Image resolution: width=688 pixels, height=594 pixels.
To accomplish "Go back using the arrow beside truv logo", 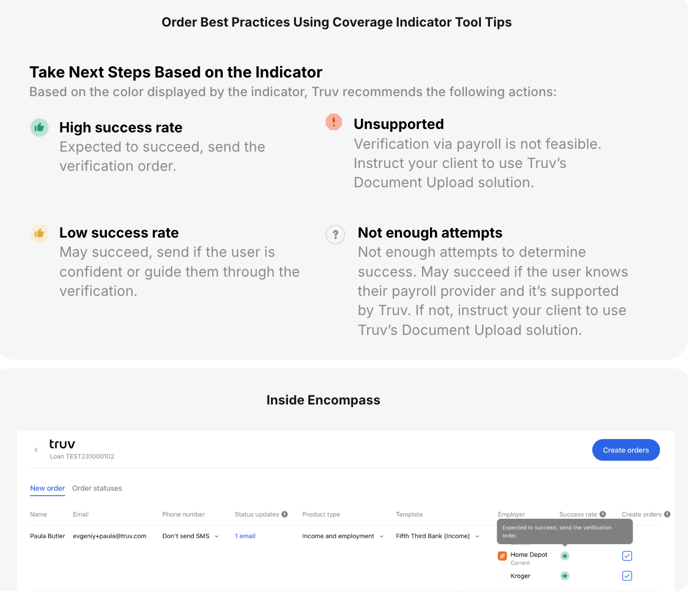I will 36,450.
